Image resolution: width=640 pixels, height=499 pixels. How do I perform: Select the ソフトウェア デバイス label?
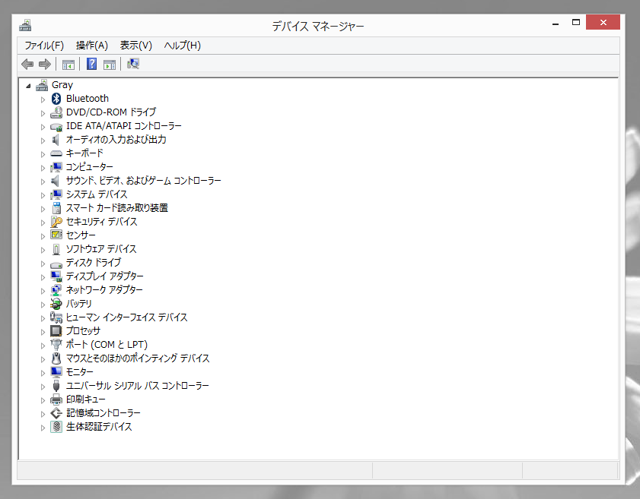click(x=101, y=249)
